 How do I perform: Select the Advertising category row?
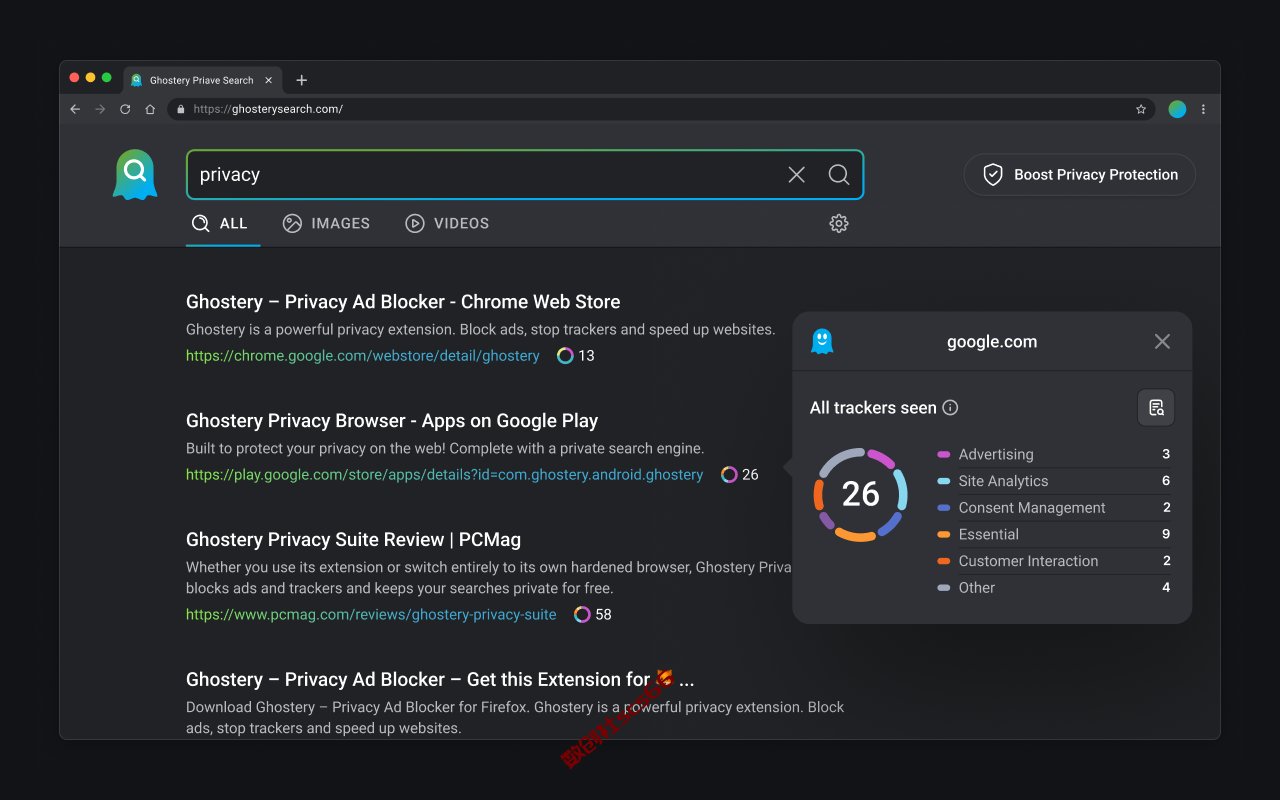point(1054,454)
